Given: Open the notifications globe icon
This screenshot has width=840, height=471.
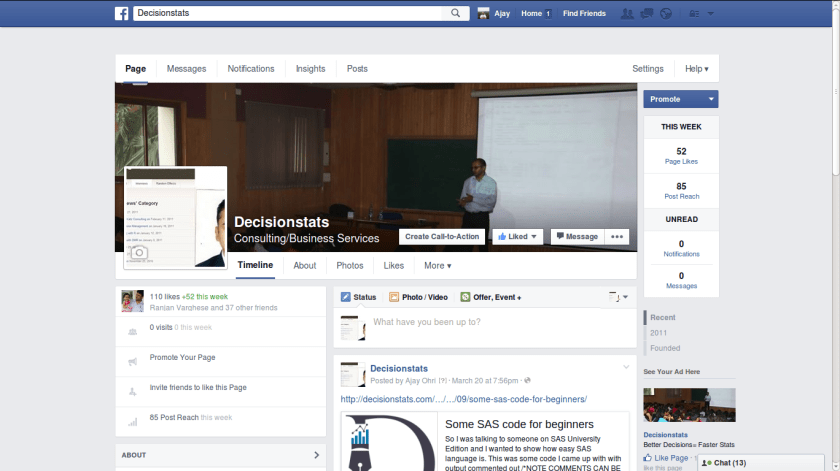Looking at the screenshot, I should point(666,13).
